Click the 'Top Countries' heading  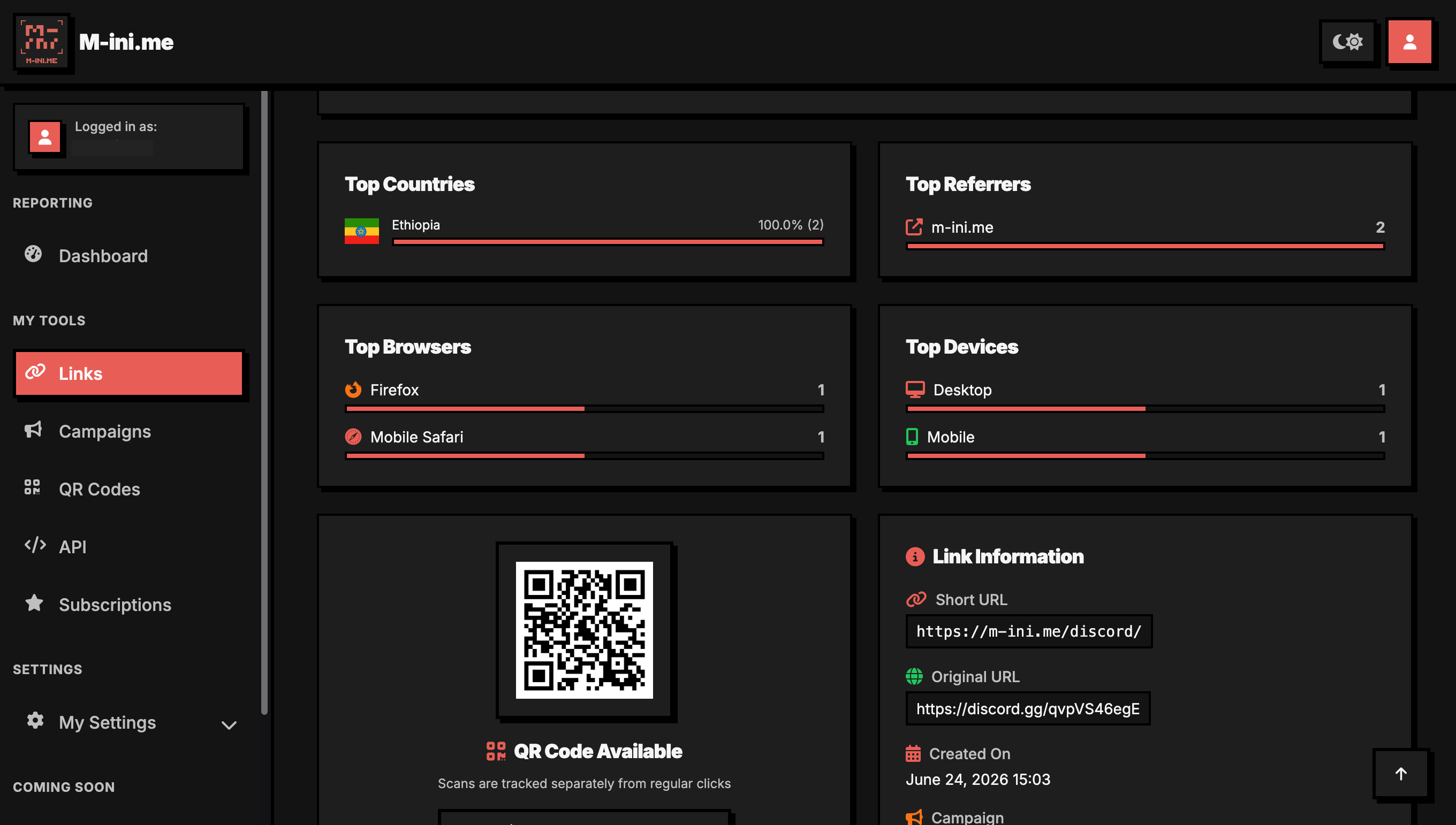pyautogui.click(x=409, y=184)
